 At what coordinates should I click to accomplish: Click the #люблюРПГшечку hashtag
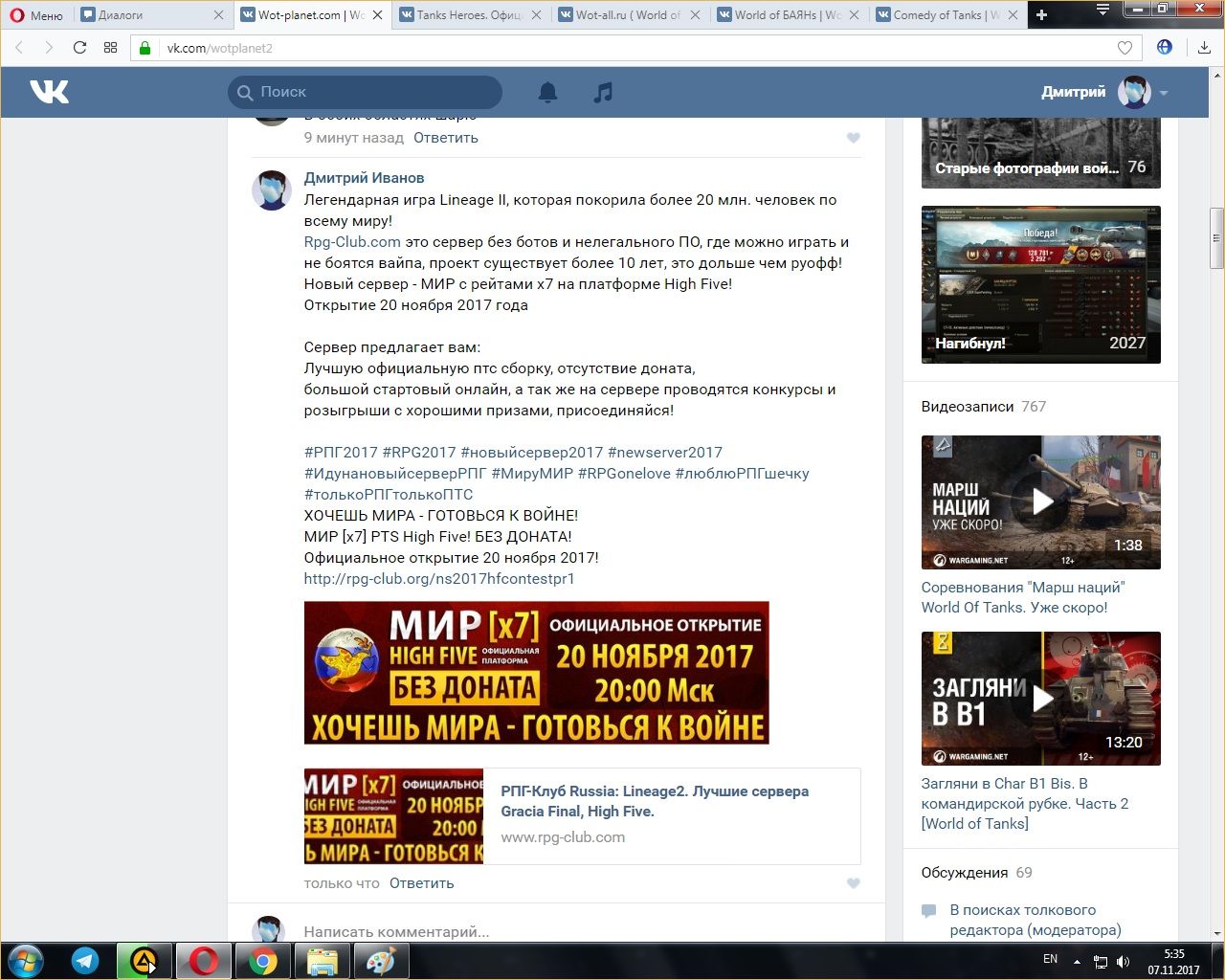tap(742, 474)
